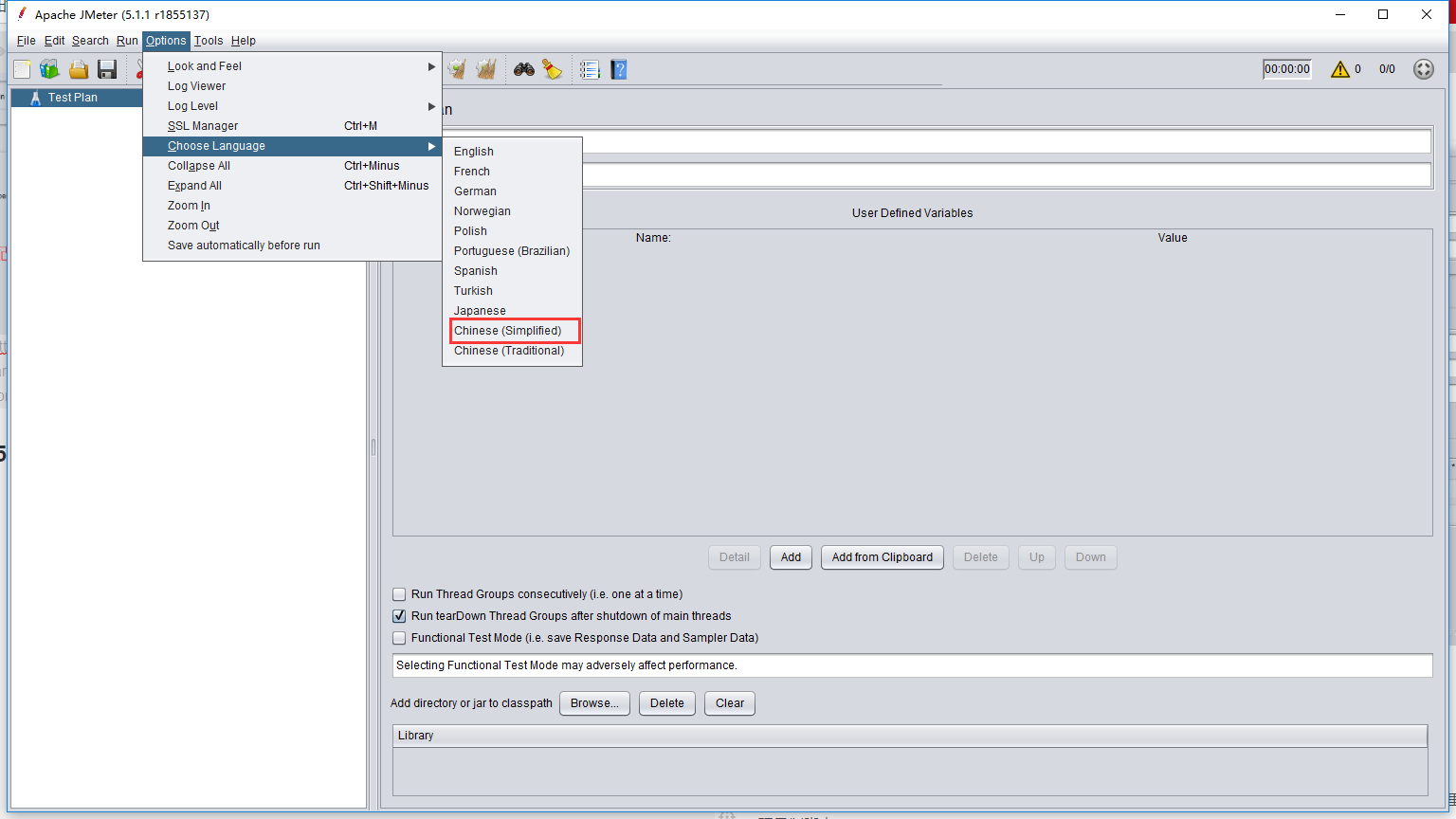Open the Help menu
The image size is (1456, 819).
pyautogui.click(x=244, y=41)
